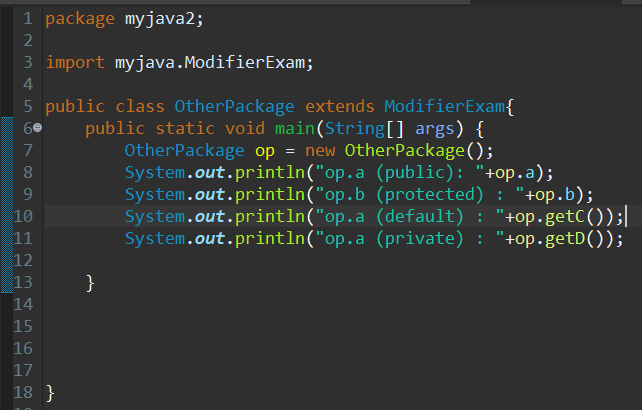Collapse the main method fold marker on line 6
The image size is (642, 410).
click(x=37, y=128)
